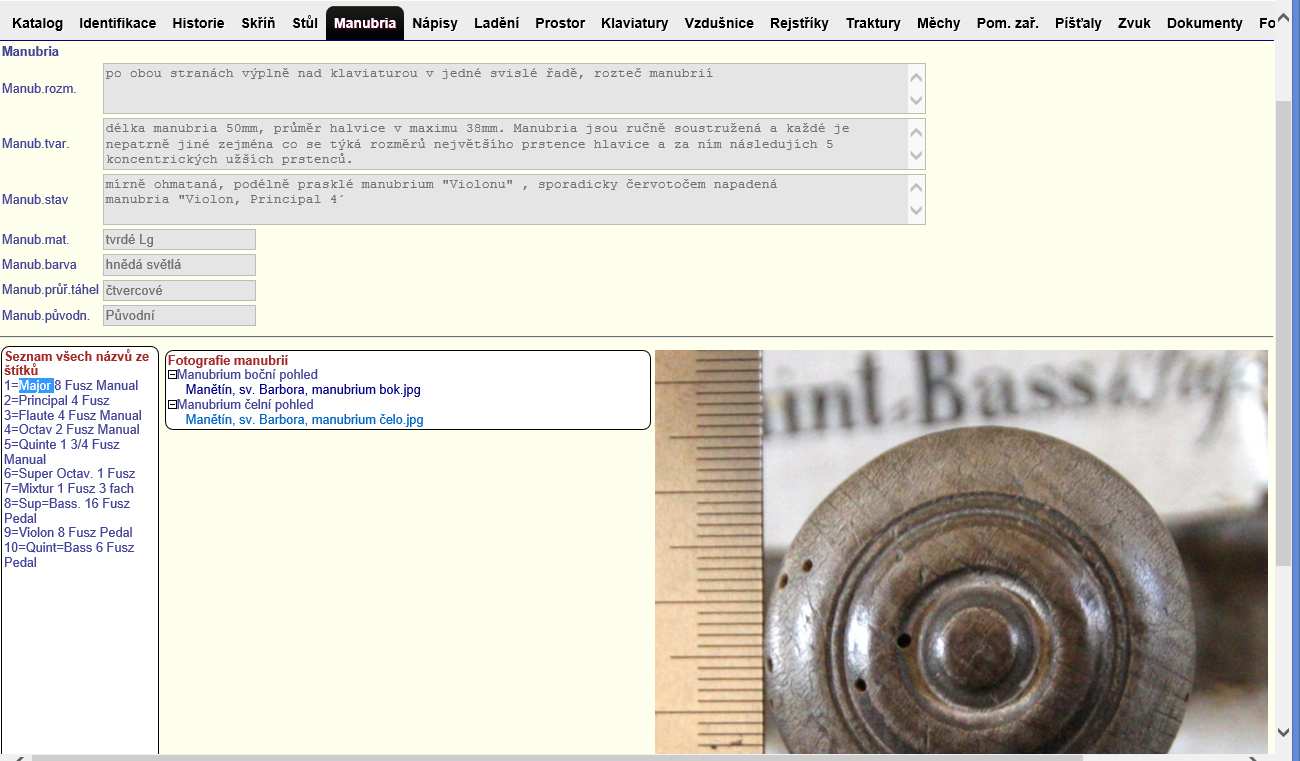Click down arrow of Manub.rozm. scrollbar

(916, 101)
